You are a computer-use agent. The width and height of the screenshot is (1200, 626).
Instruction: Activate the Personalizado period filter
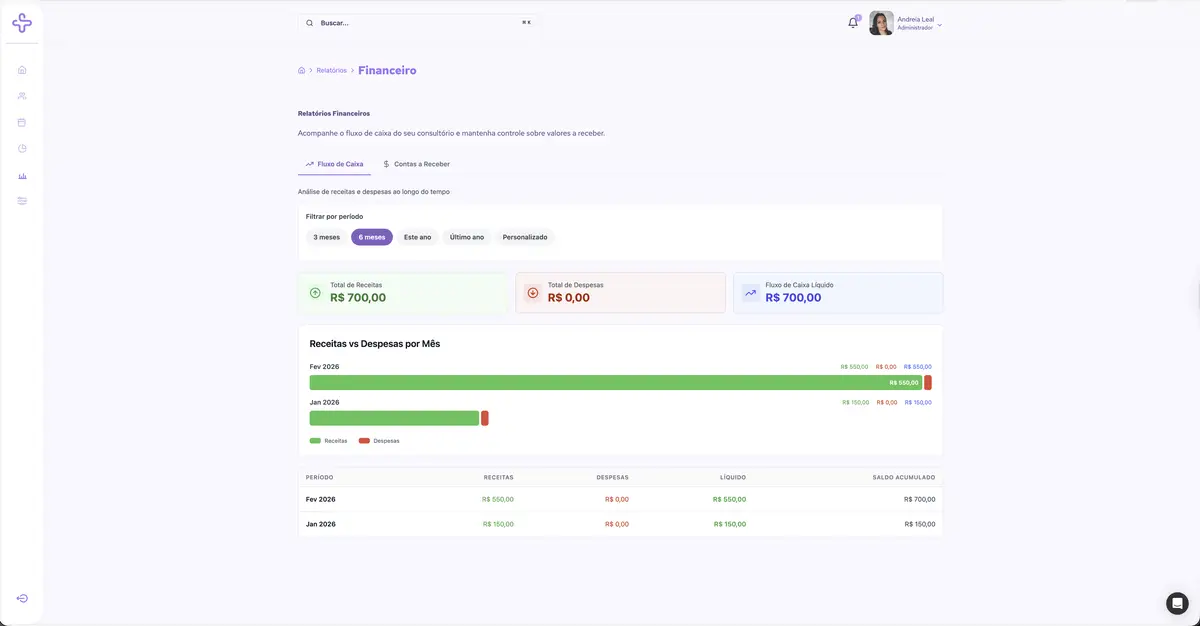pos(525,237)
